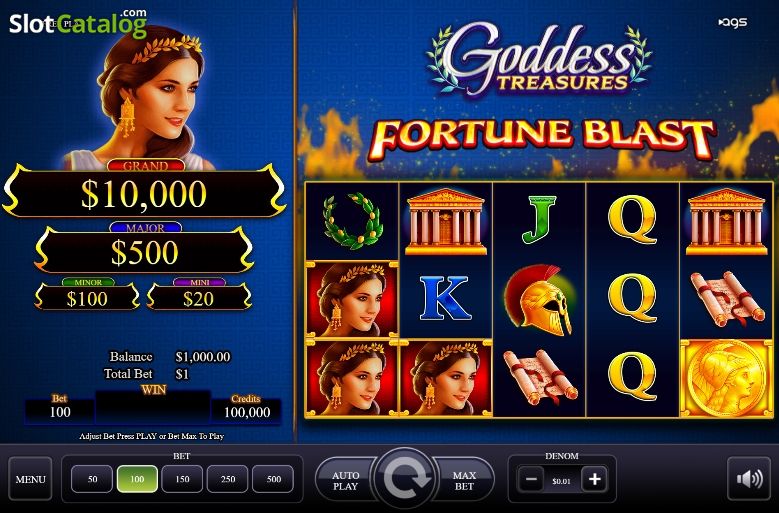Image resolution: width=779 pixels, height=513 pixels.
Task: Select the 150 bet option
Action: 182,479
